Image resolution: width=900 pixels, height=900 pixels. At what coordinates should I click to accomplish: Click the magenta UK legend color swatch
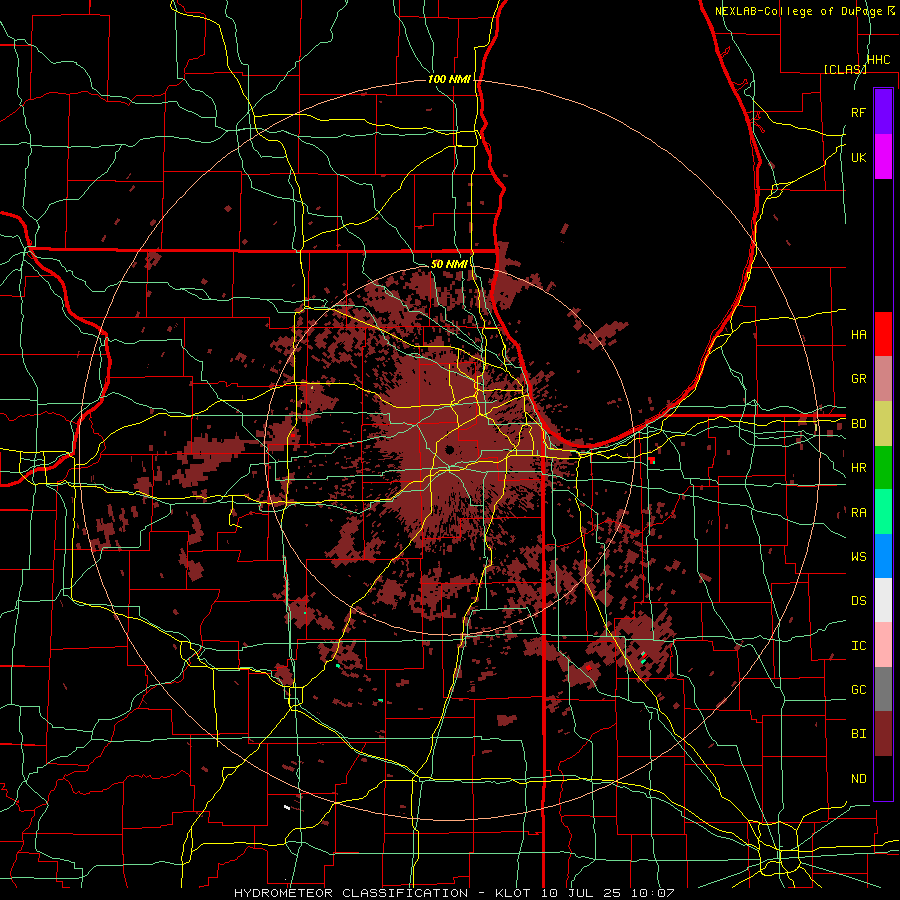pos(883,157)
